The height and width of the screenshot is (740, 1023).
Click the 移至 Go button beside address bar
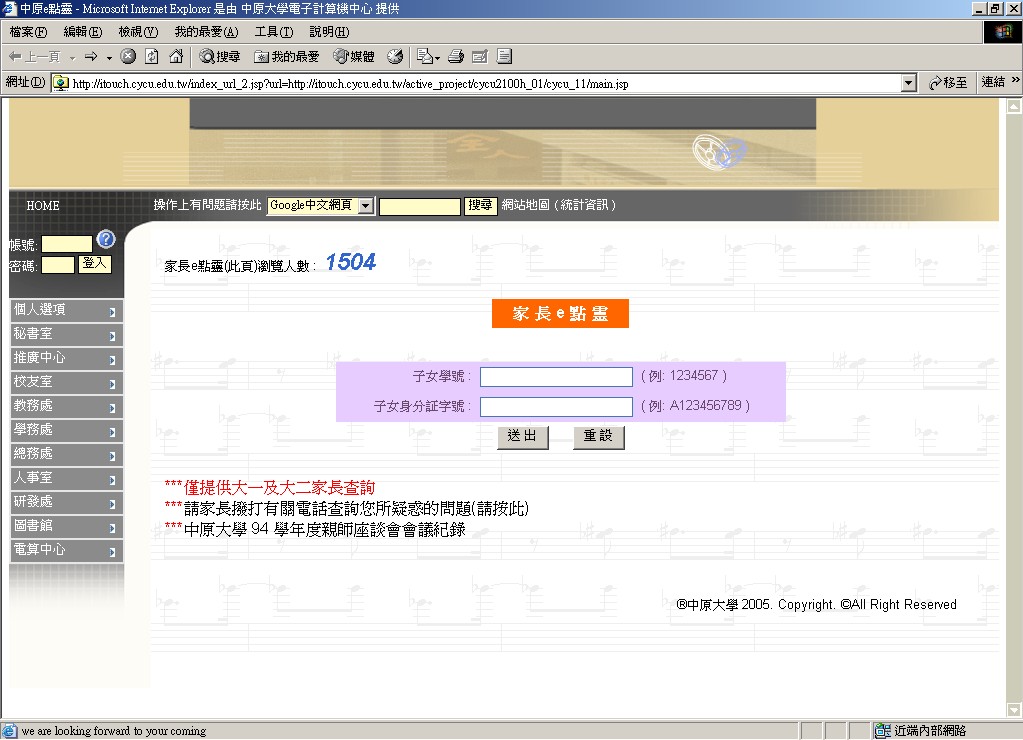point(947,83)
